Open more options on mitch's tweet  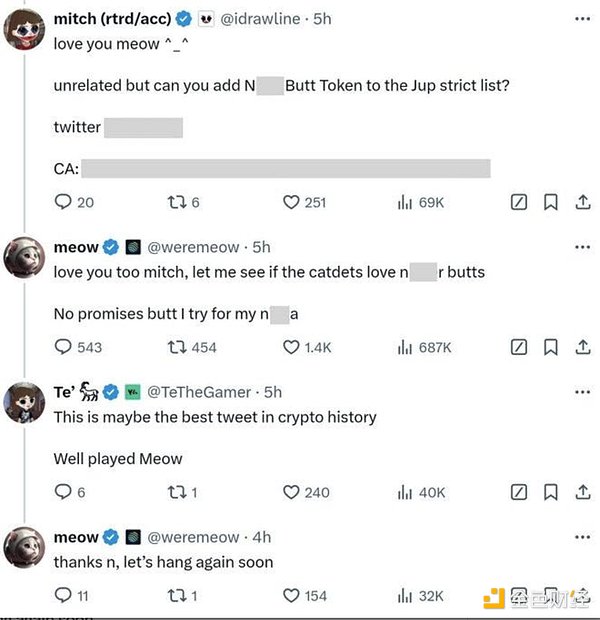[582, 19]
